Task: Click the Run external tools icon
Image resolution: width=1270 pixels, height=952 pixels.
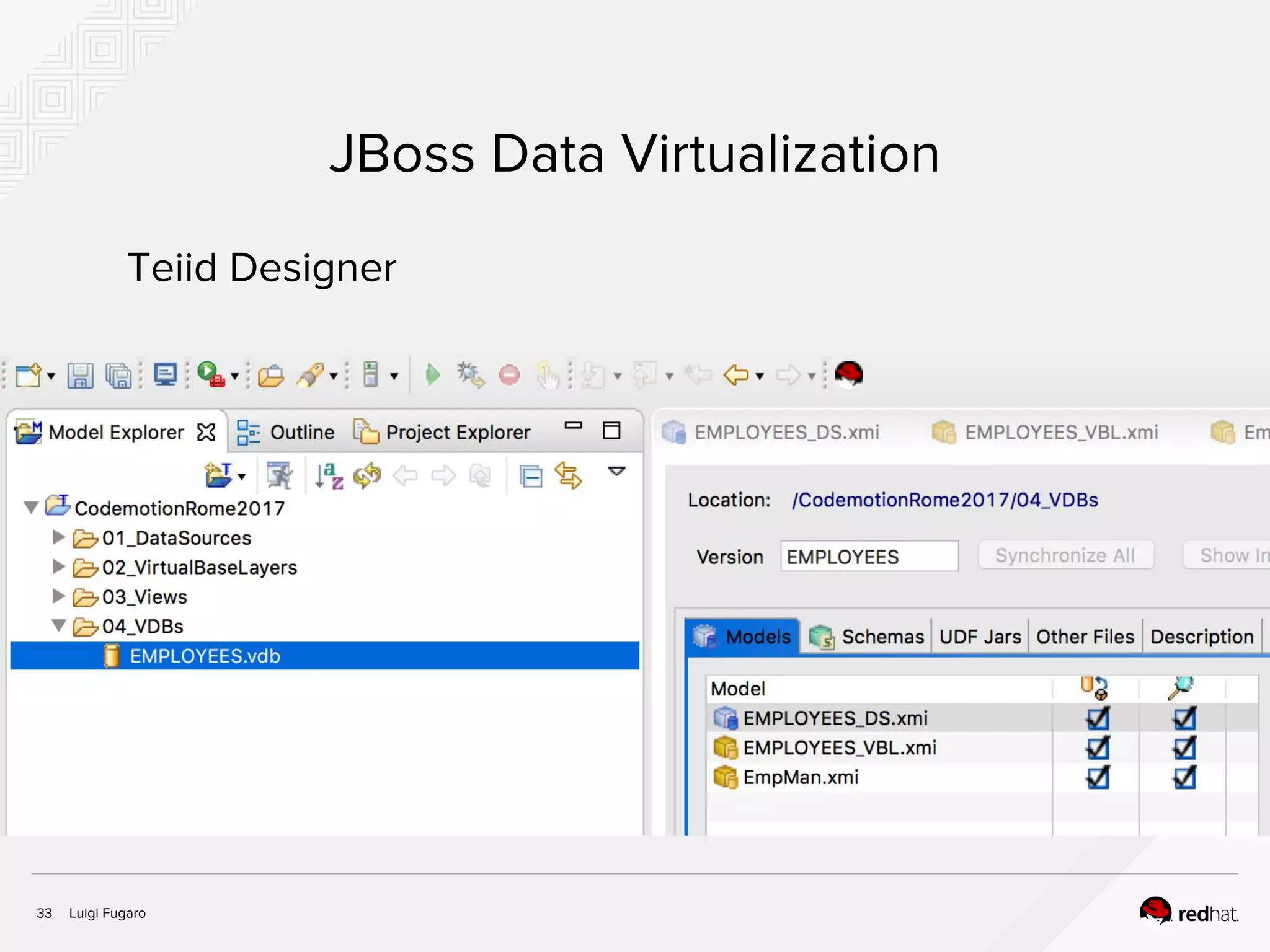Action: (211, 374)
